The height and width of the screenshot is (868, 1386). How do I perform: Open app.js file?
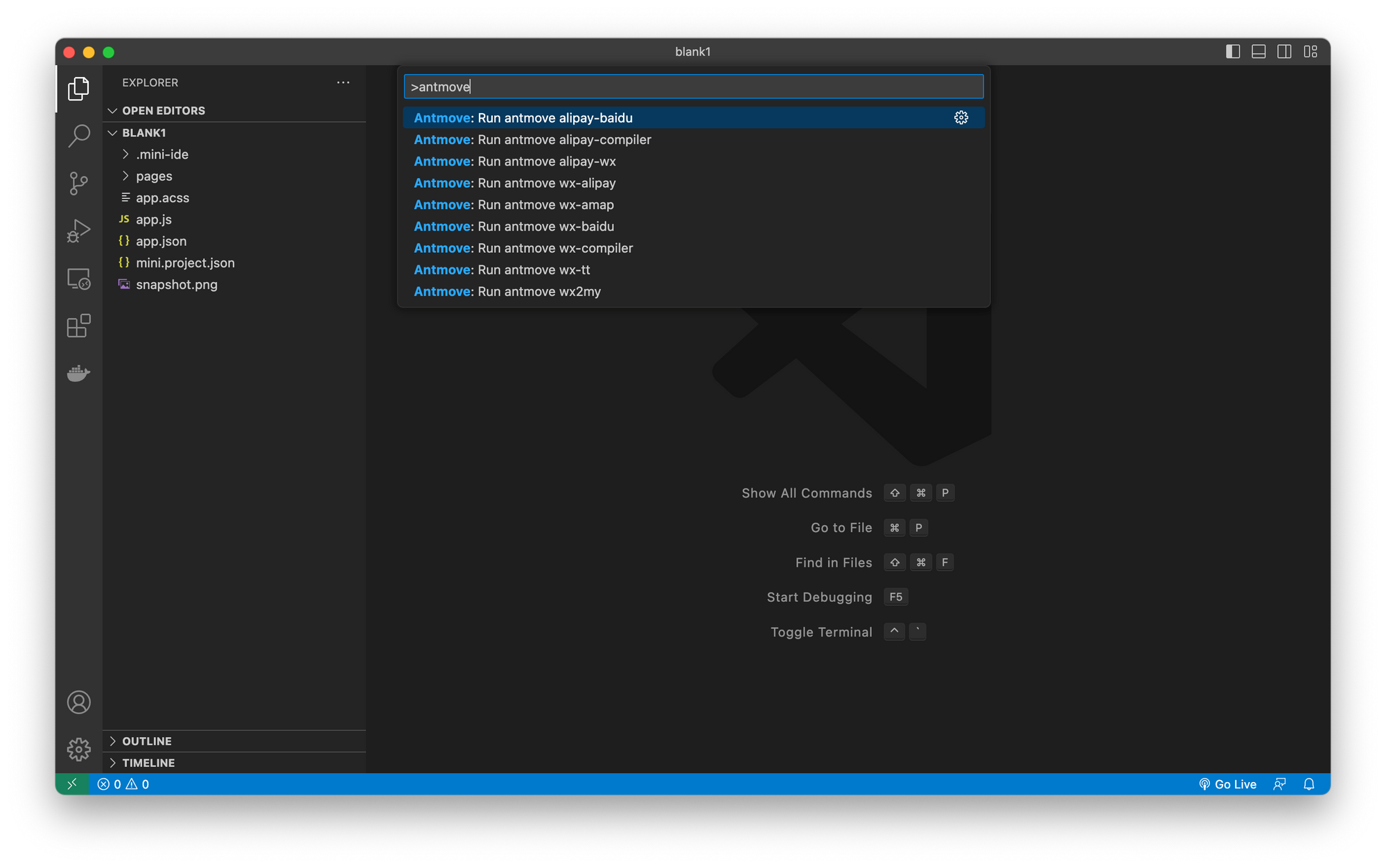[x=234, y=220]
